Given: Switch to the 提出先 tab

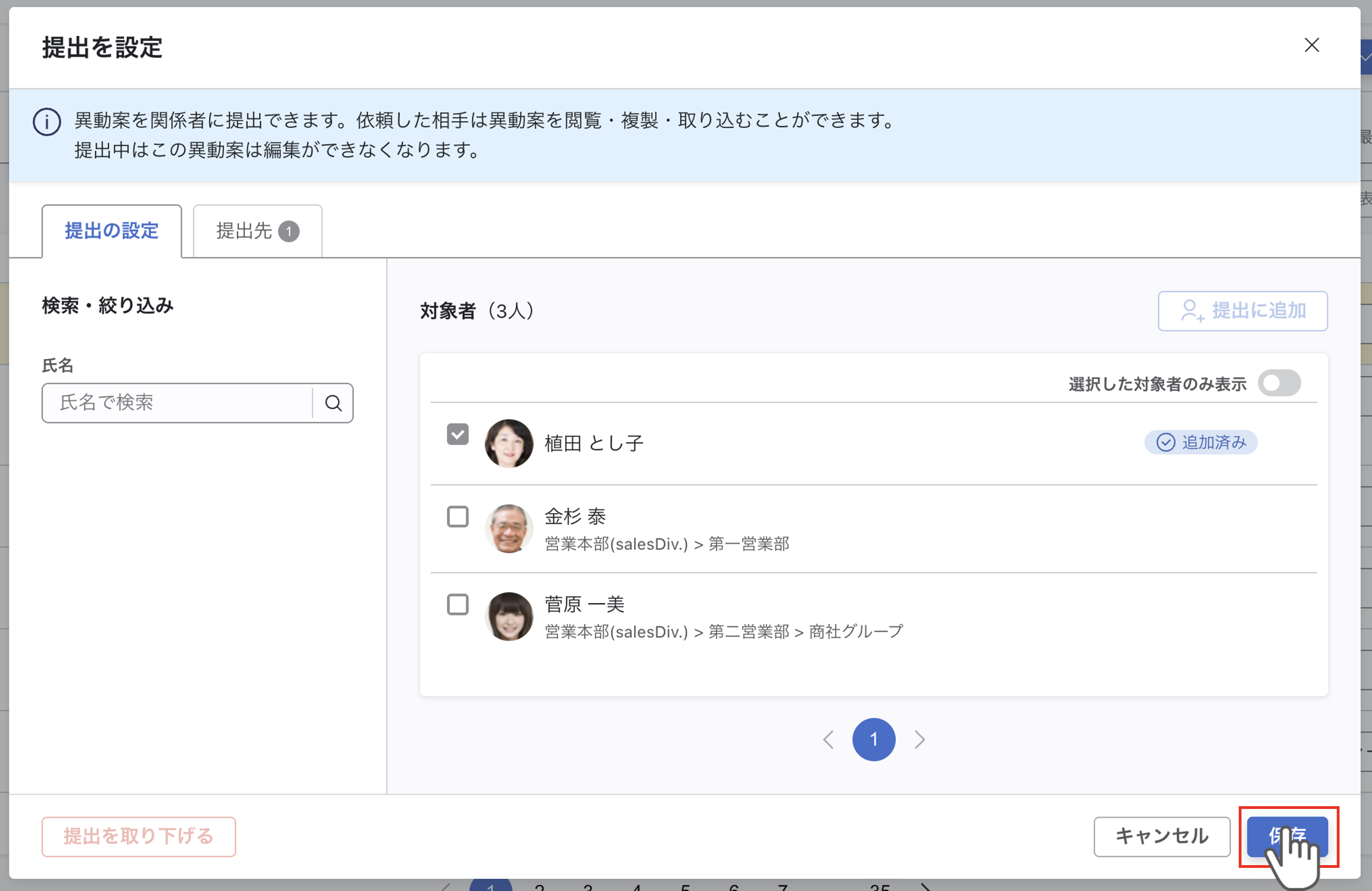Looking at the screenshot, I should (x=257, y=231).
